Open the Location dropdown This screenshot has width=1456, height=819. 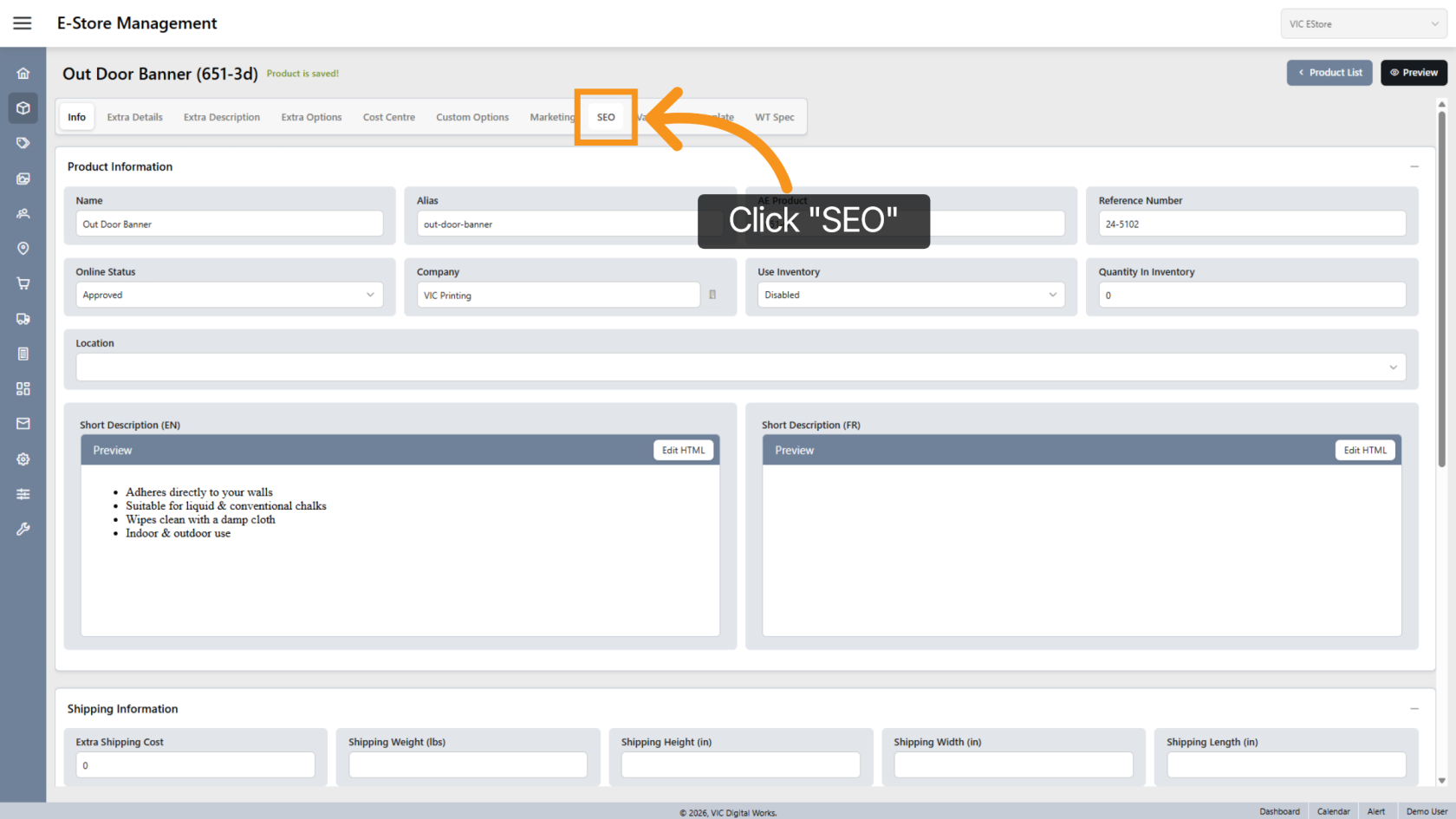click(x=740, y=367)
